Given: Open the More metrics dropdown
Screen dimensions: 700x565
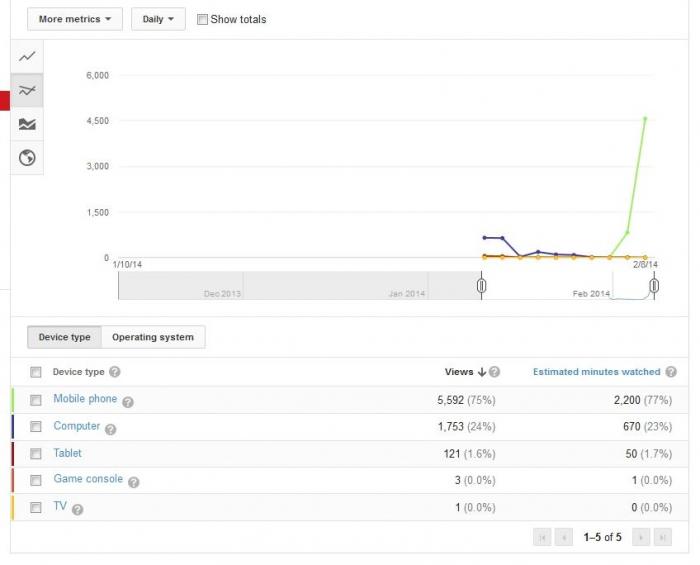Looking at the screenshot, I should pyautogui.click(x=75, y=19).
